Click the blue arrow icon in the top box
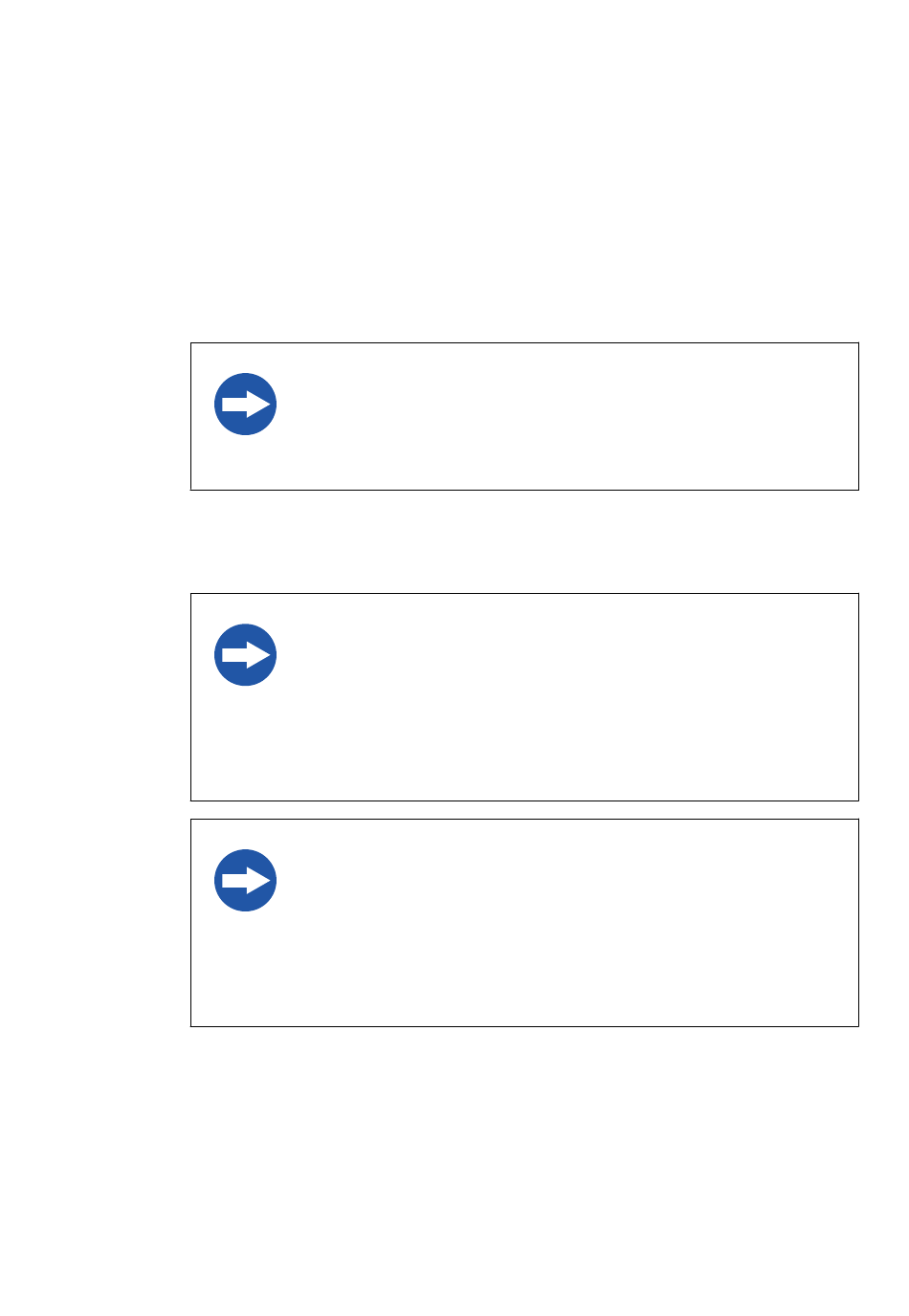The height and width of the screenshot is (1316, 909). point(246,405)
